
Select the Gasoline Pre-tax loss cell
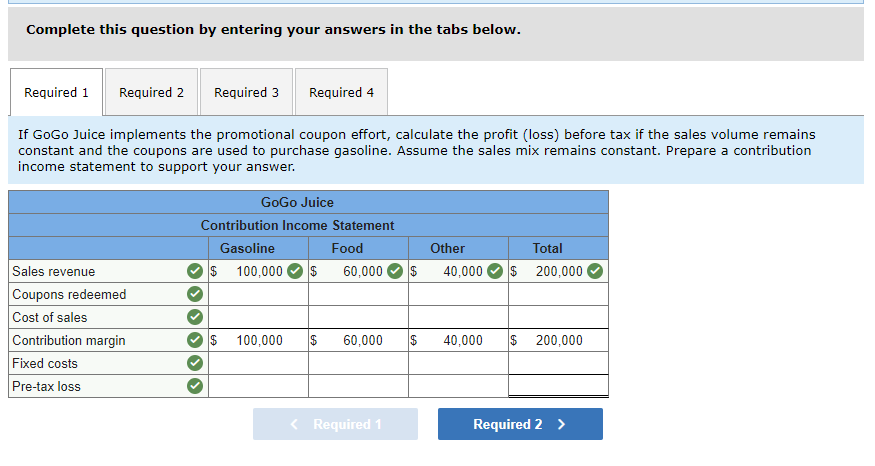pyautogui.click(x=258, y=386)
